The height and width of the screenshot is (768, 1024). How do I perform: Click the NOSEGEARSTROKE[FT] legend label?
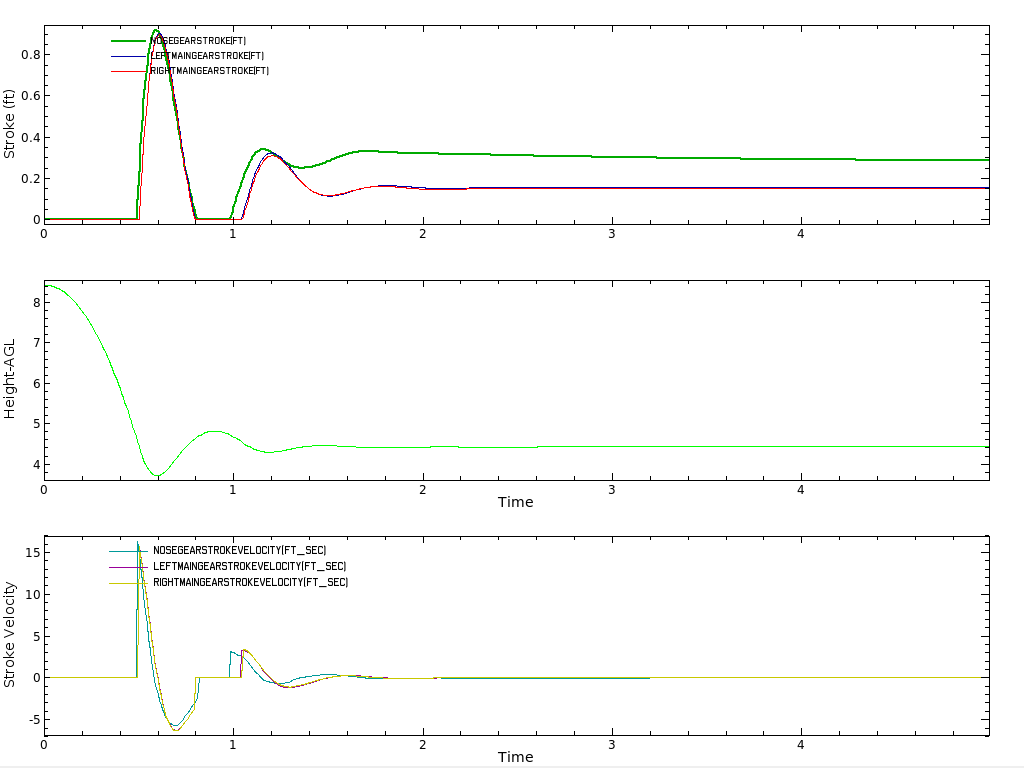[198, 40]
